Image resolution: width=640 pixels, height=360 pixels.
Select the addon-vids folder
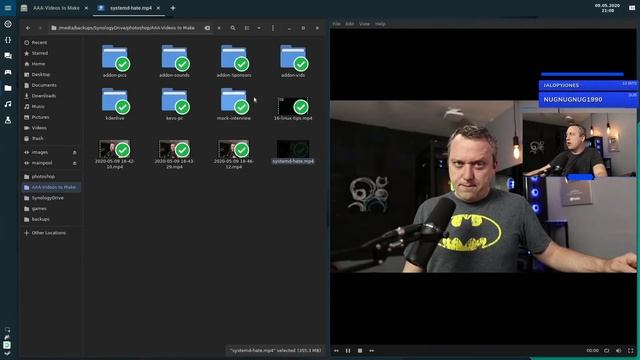[293, 60]
